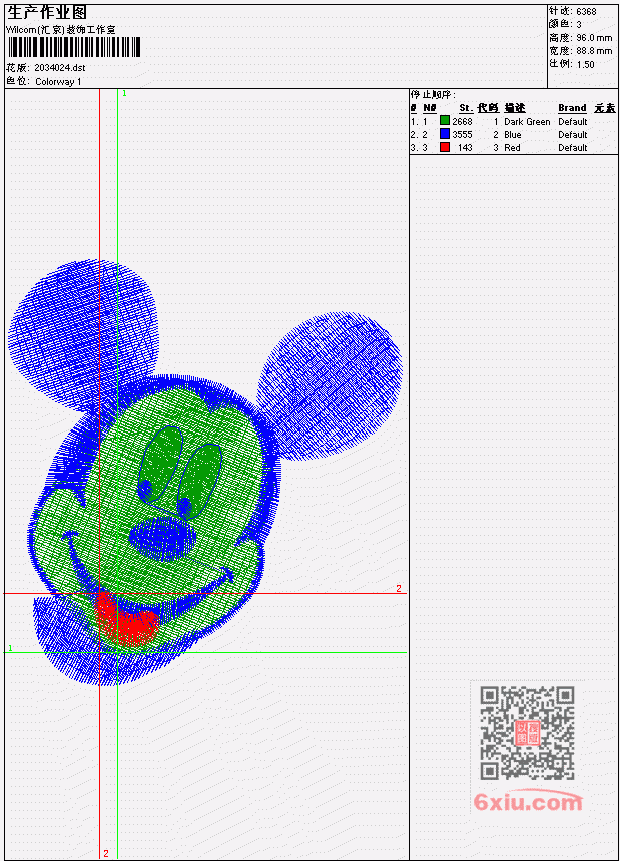Click the red '2' marker below the vertical guide
620x861 pixels.
[106, 853]
